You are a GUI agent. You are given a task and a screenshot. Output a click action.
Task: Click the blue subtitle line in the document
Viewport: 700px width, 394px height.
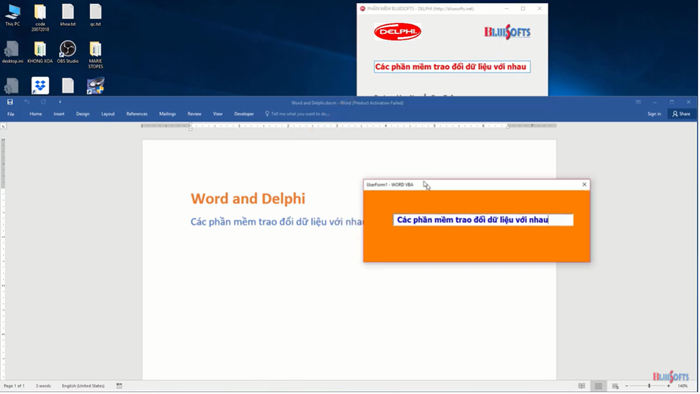click(x=277, y=222)
